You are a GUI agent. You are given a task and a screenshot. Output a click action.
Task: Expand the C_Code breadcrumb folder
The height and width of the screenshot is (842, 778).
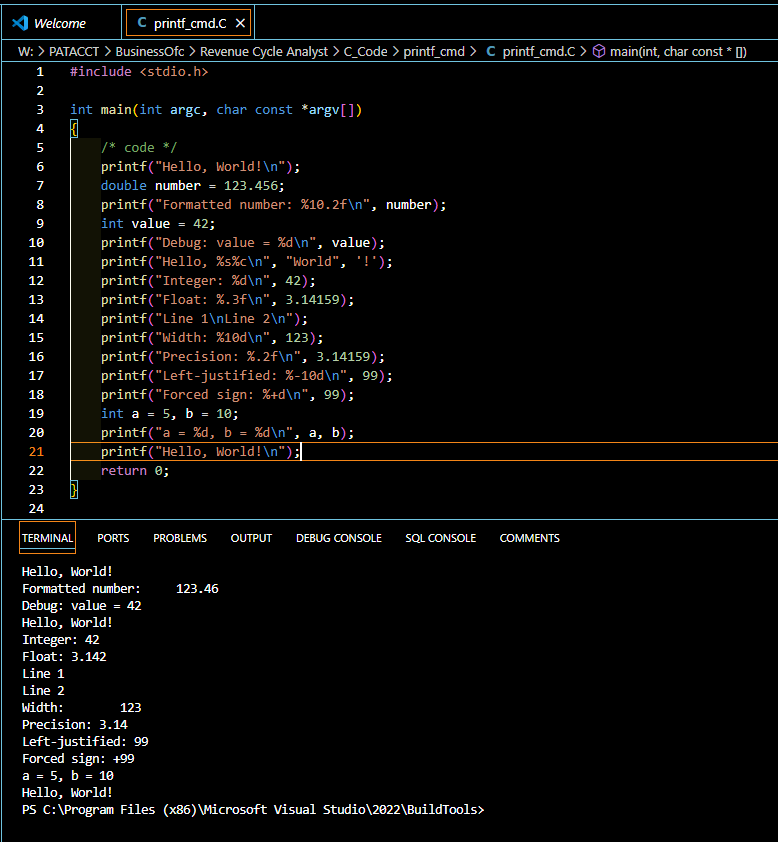coord(365,52)
